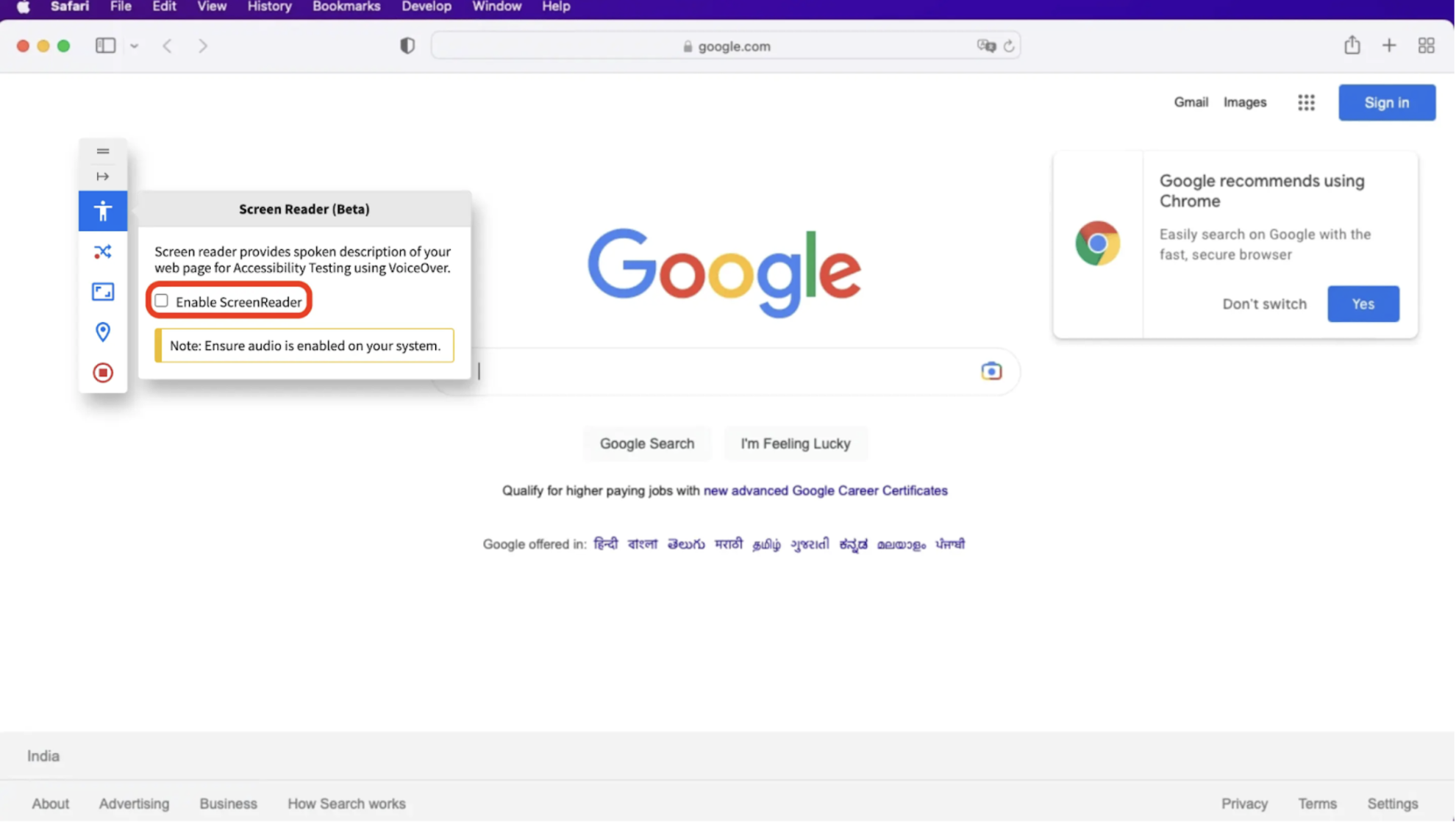
Task: Click I'm Feeling Lucky button
Action: [796, 443]
